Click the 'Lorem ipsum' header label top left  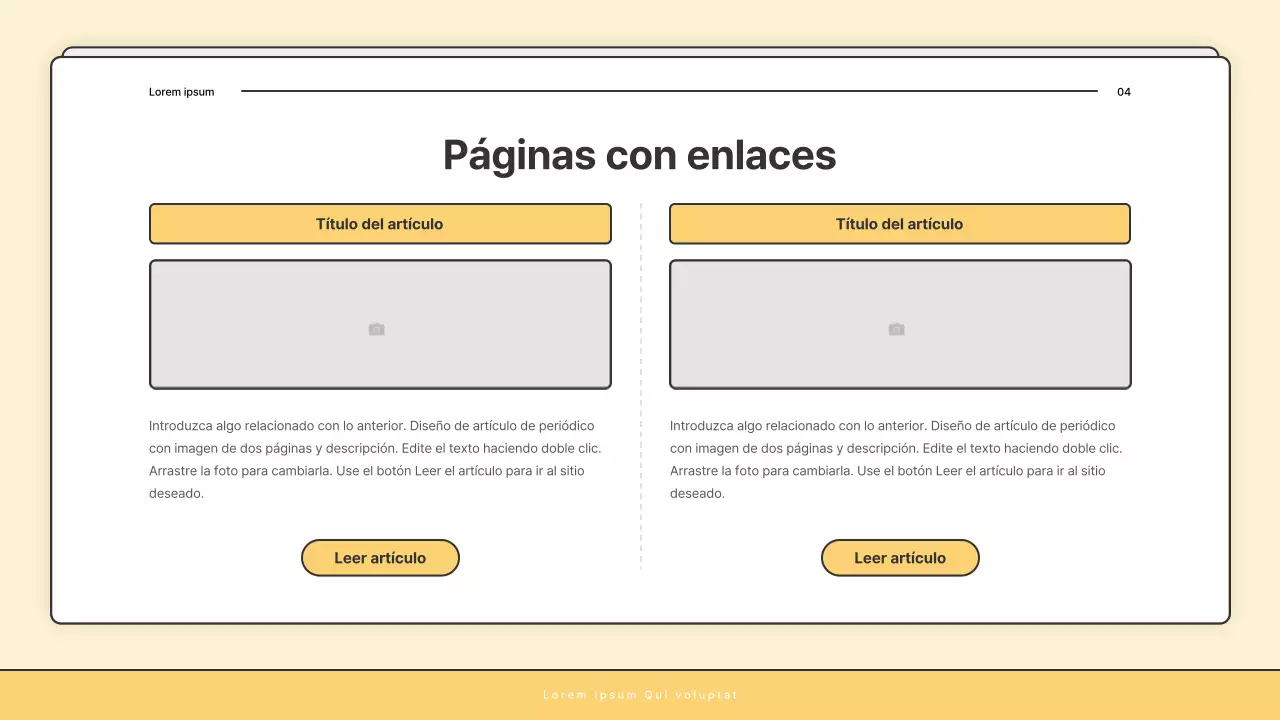(x=181, y=91)
